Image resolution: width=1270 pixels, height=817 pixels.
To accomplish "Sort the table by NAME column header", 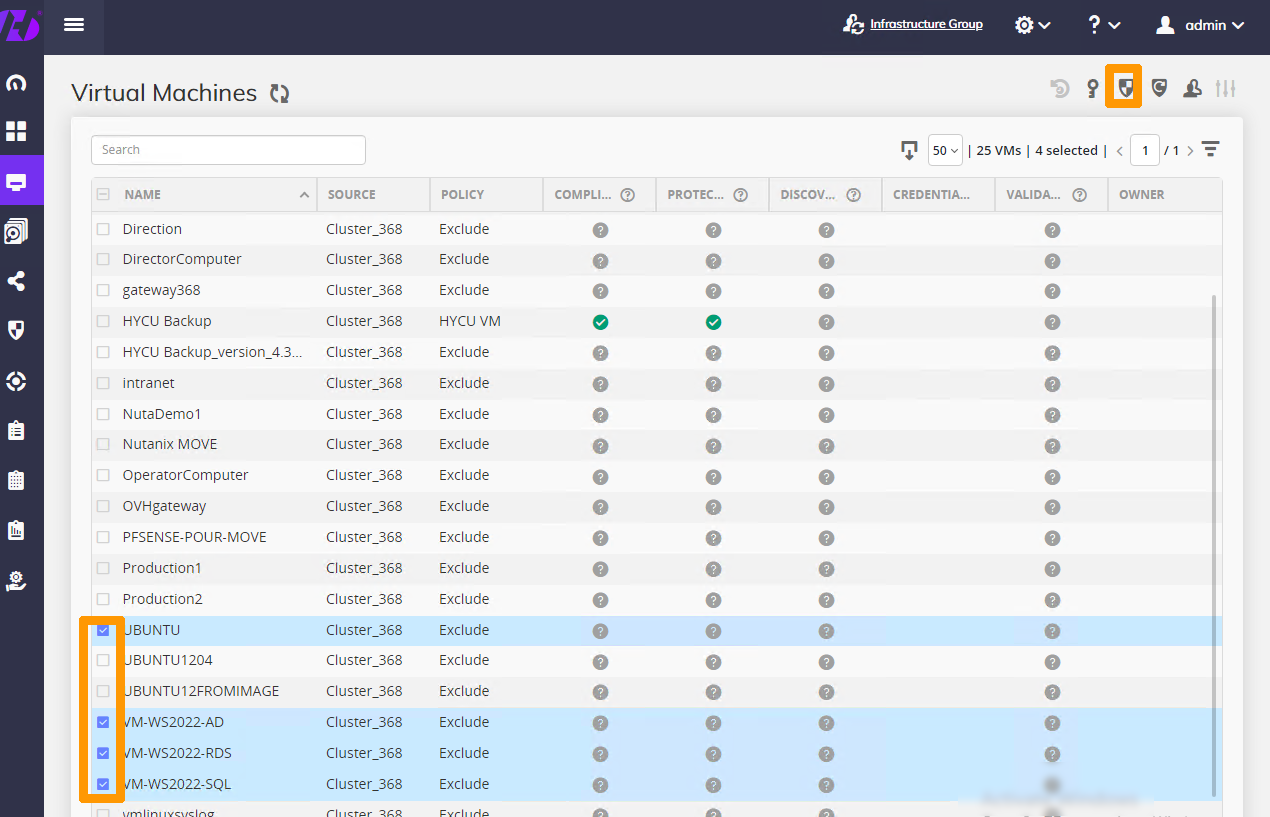I will pyautogui.click(x=143, y=195).
